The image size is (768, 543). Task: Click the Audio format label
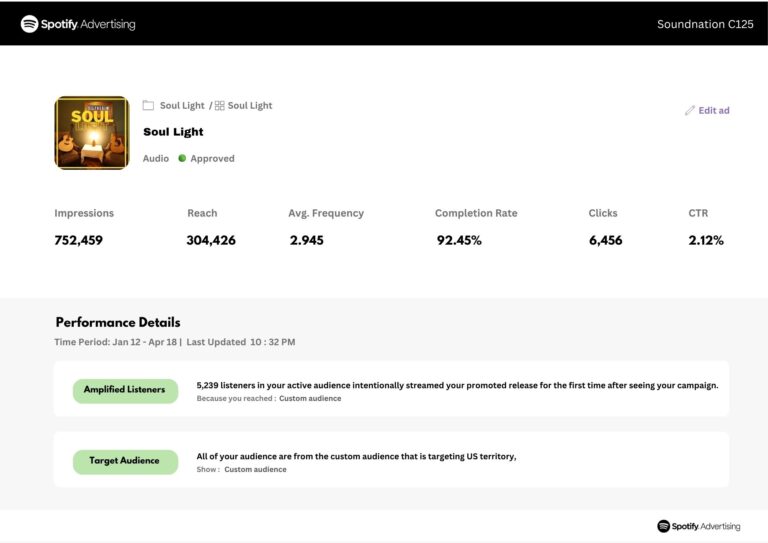[156, 159]
